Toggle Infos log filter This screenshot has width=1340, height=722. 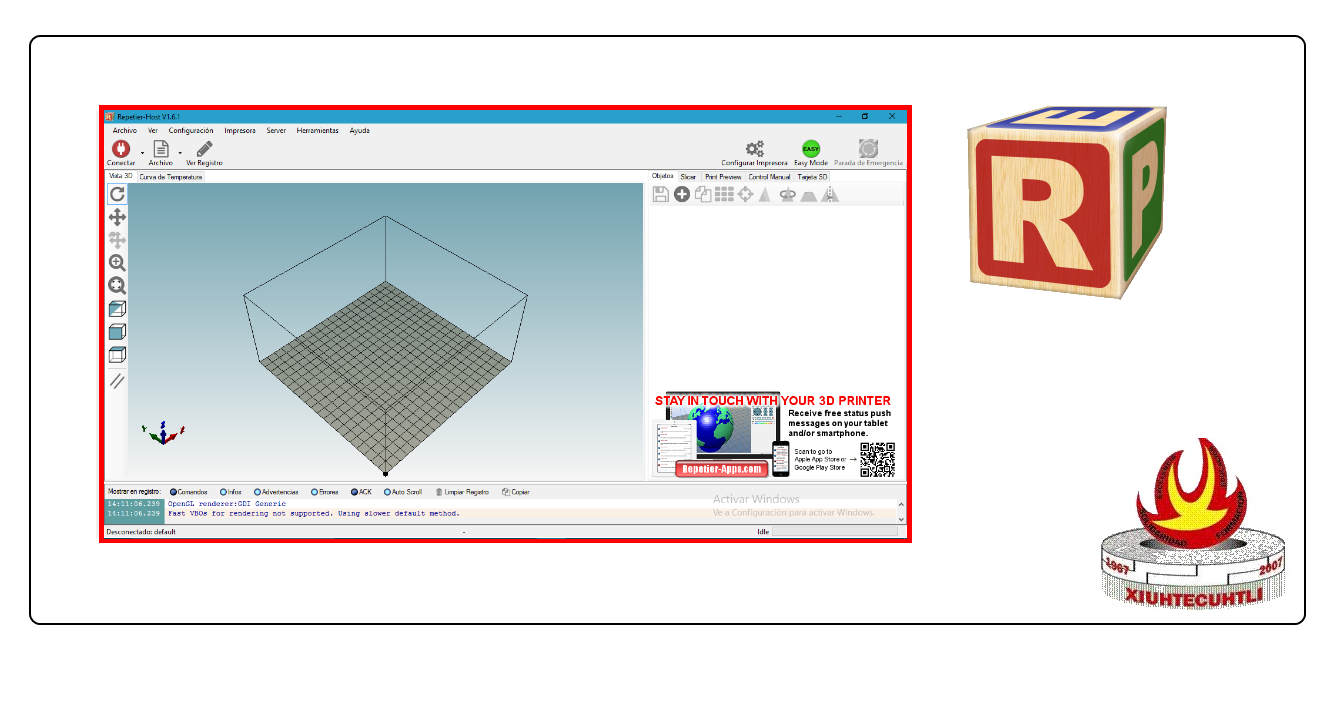point(231,492)
